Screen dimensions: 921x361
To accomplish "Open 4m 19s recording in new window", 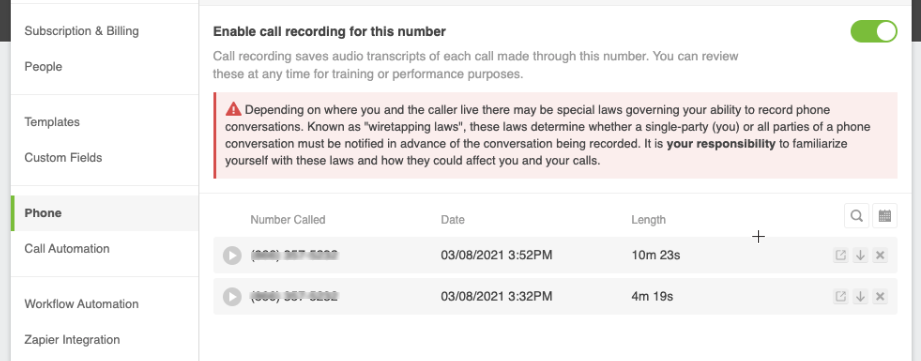I will click(841, 296).
